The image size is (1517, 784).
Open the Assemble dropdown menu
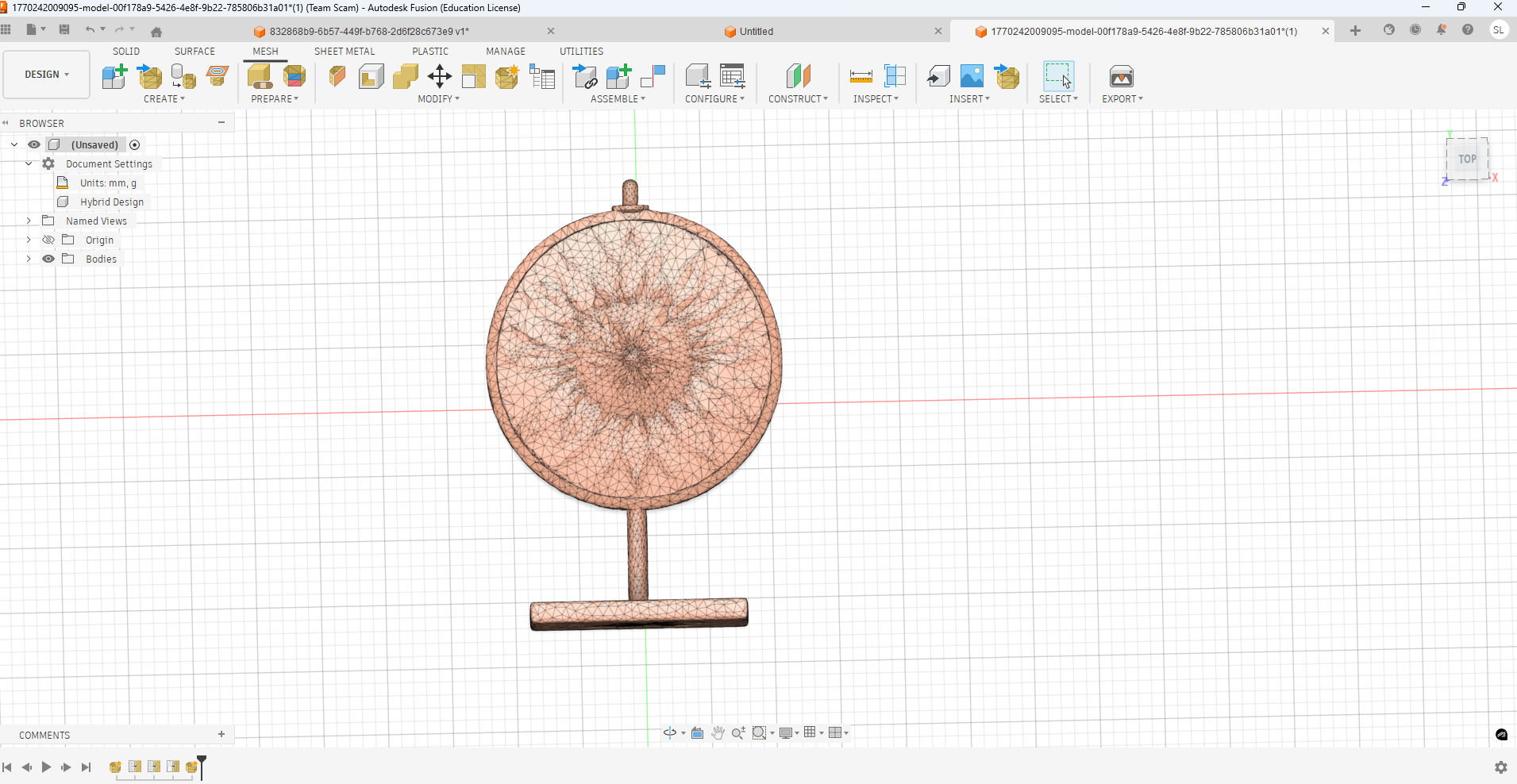618,99
